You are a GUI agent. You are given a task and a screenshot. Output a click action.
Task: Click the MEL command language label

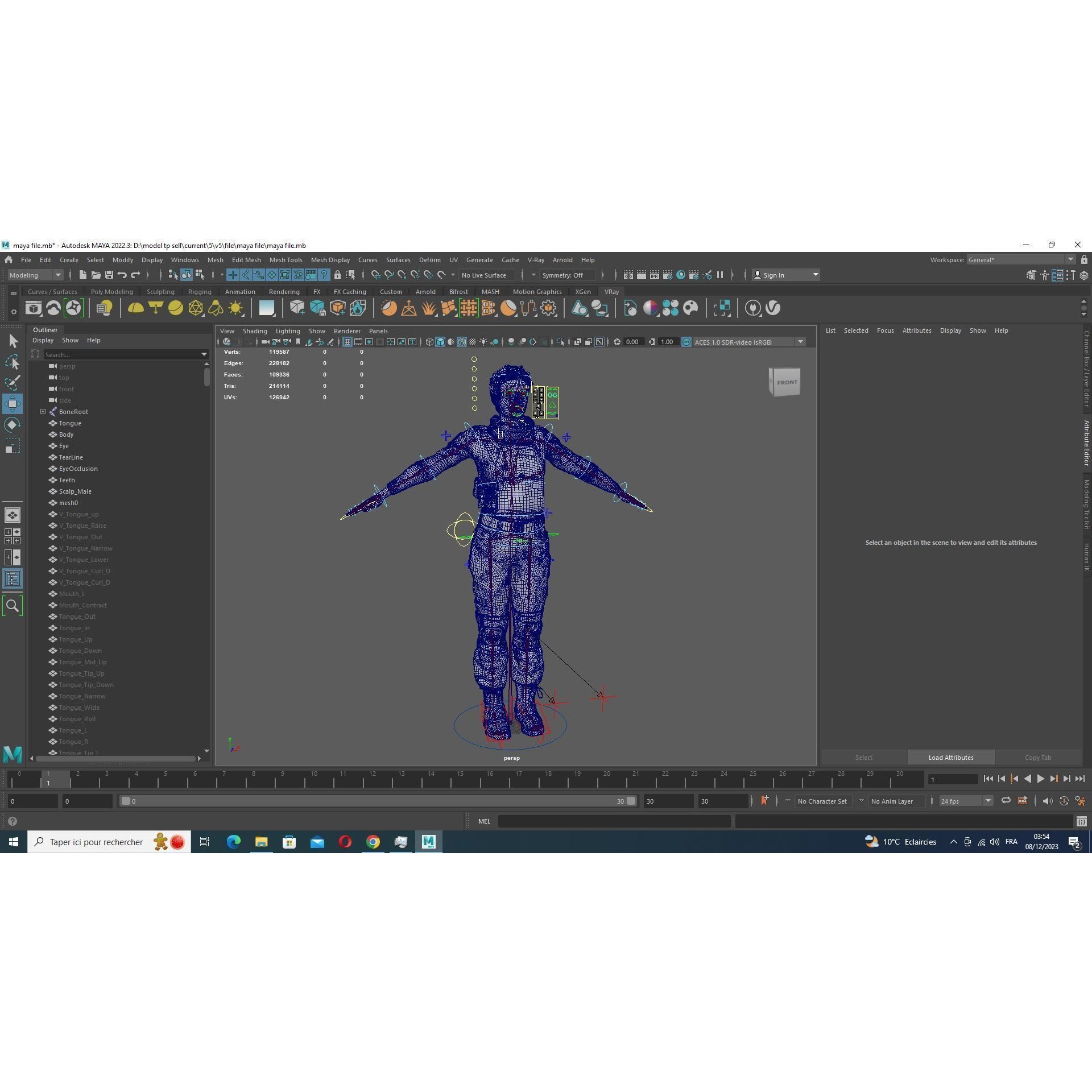point(484,821)
